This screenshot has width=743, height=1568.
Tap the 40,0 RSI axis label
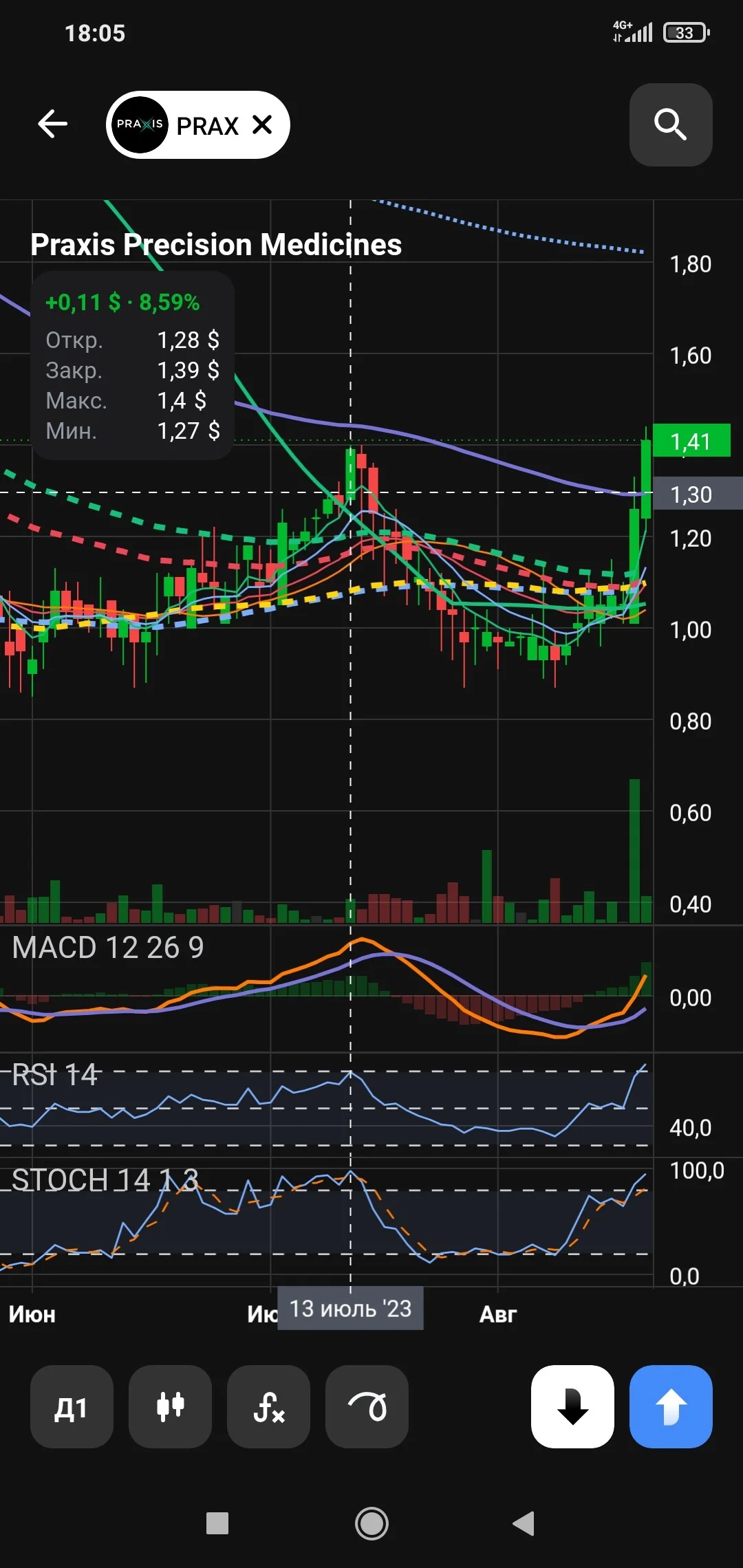point(691,1128)
